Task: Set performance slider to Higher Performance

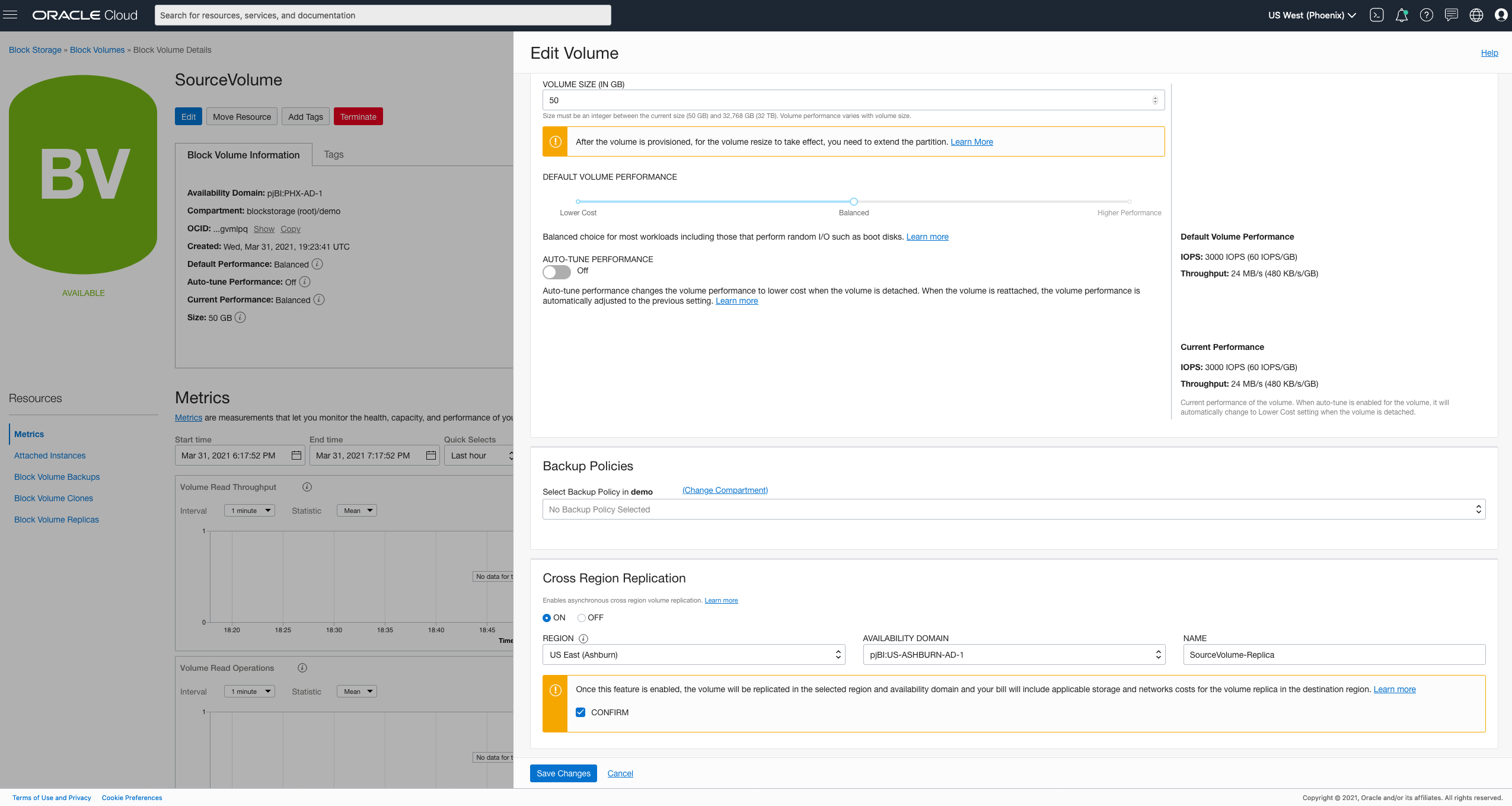Action: point(1129,202)
